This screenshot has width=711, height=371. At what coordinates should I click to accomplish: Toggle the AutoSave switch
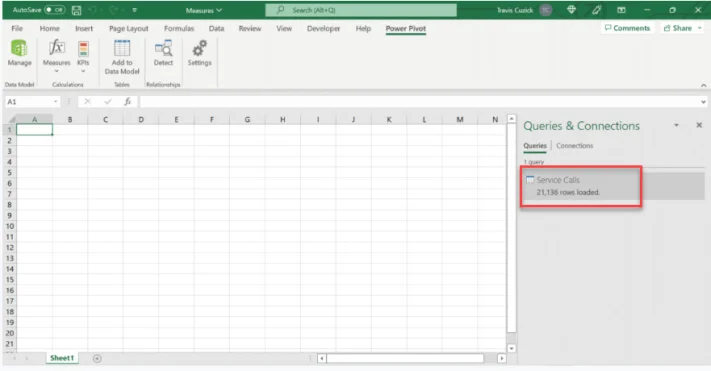coord(54,10)
